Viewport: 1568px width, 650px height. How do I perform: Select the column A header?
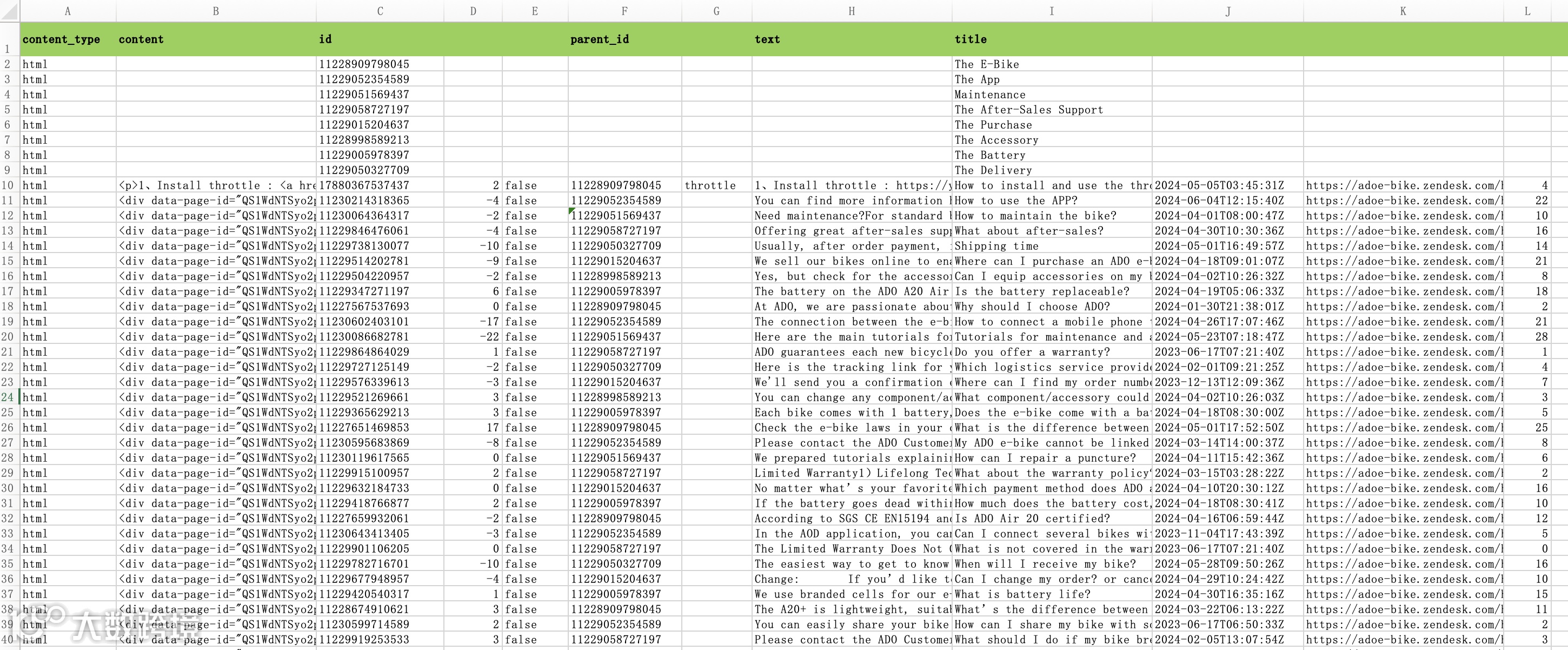pyautogui.click(x=68, y=11)
